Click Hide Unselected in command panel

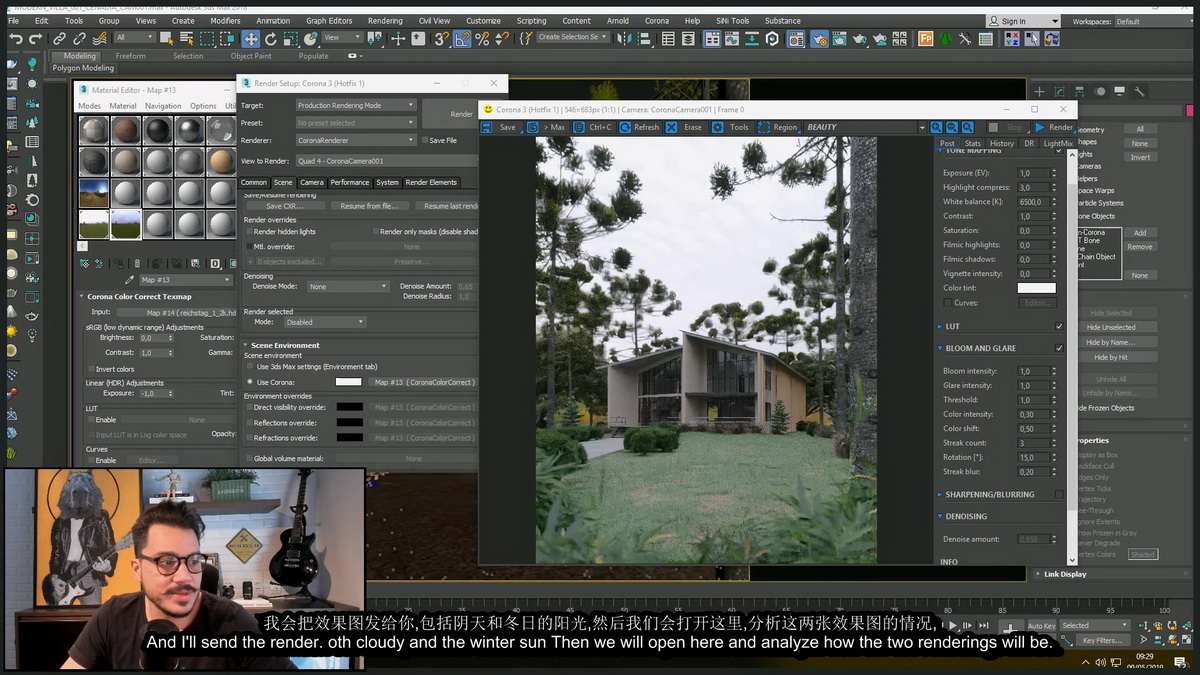[1111, 327]
